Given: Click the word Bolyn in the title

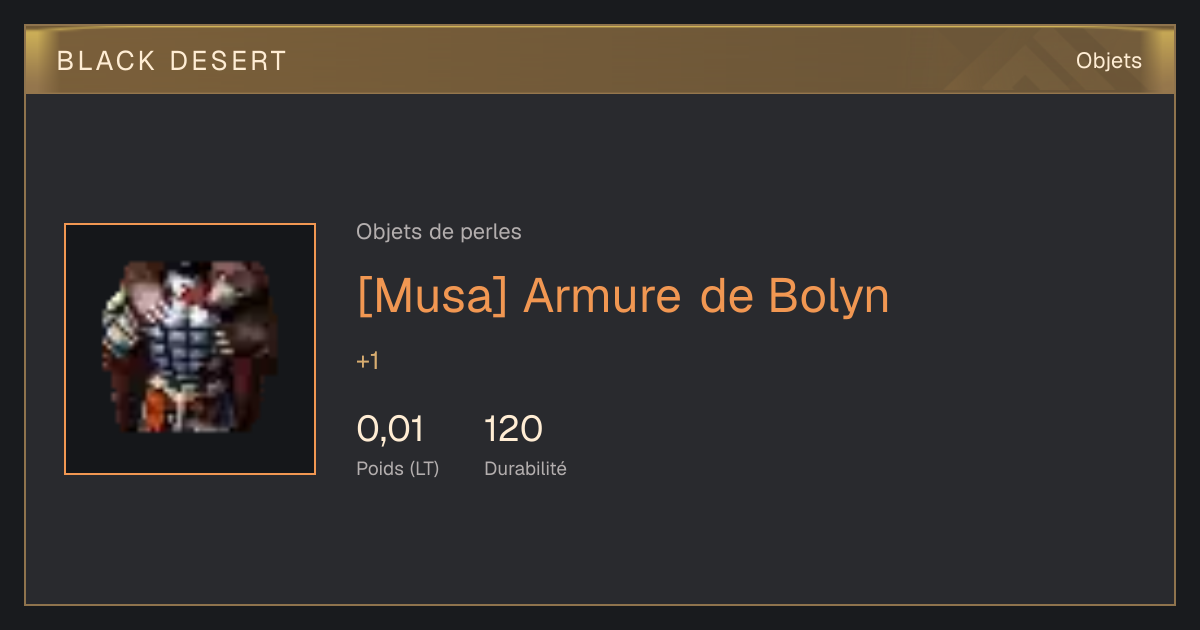Looking at the screenshot, I should click(x=829, y=296).
